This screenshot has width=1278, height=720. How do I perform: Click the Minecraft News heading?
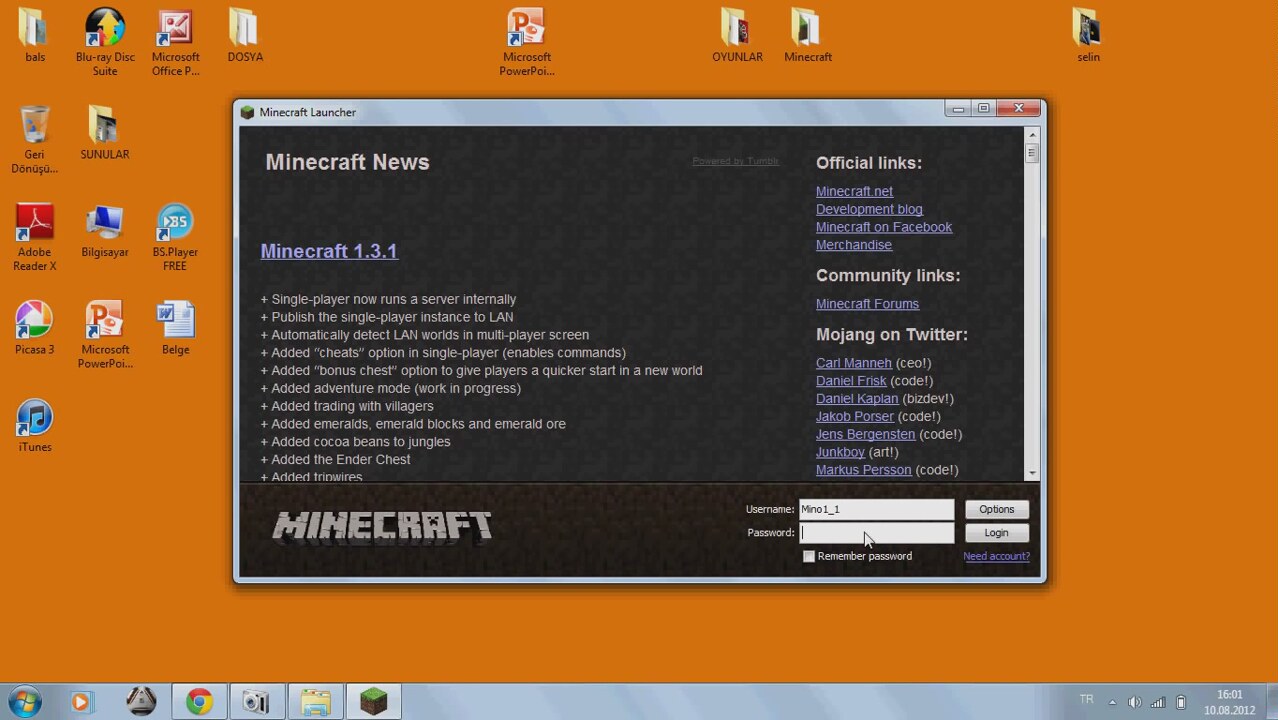[347, 162]
